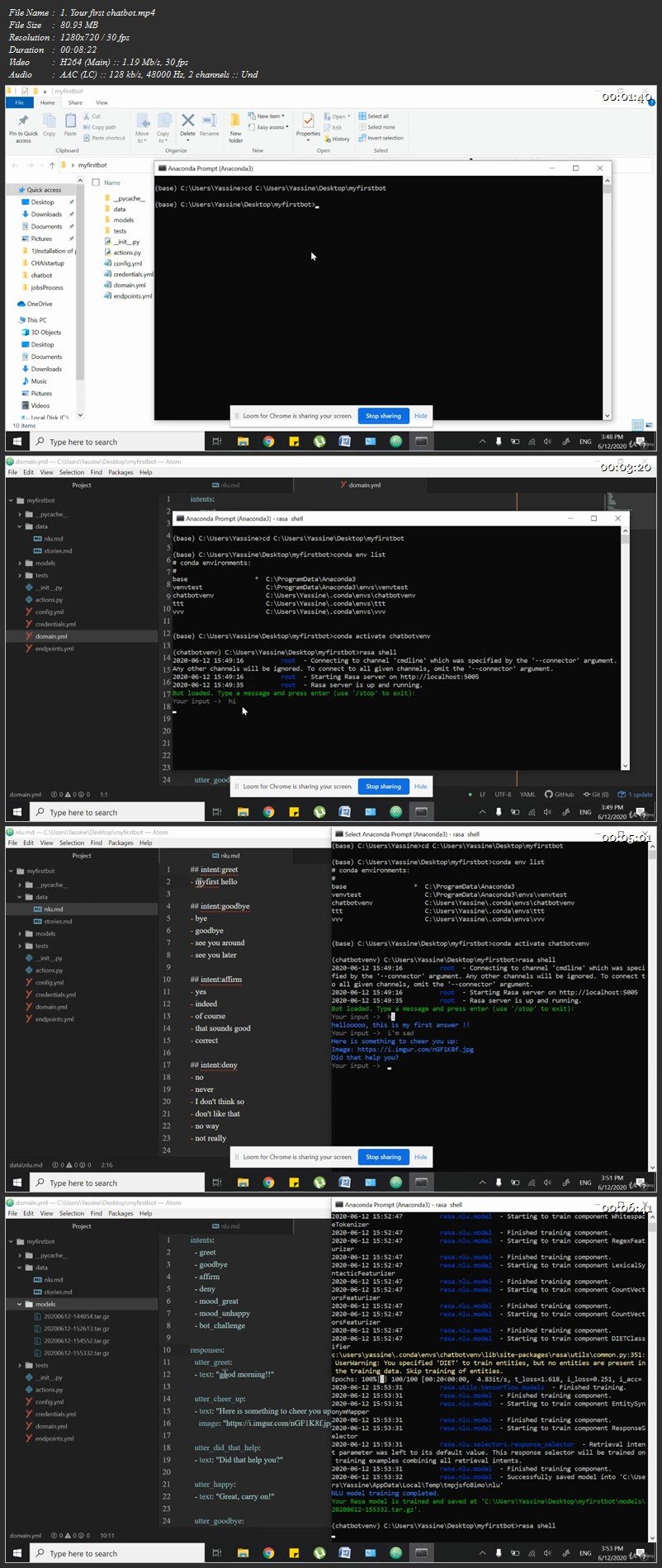Viewport: 662px width, 1568px height.
Task: Open the blue File tab in File Explorer
Action: [19, 102]
